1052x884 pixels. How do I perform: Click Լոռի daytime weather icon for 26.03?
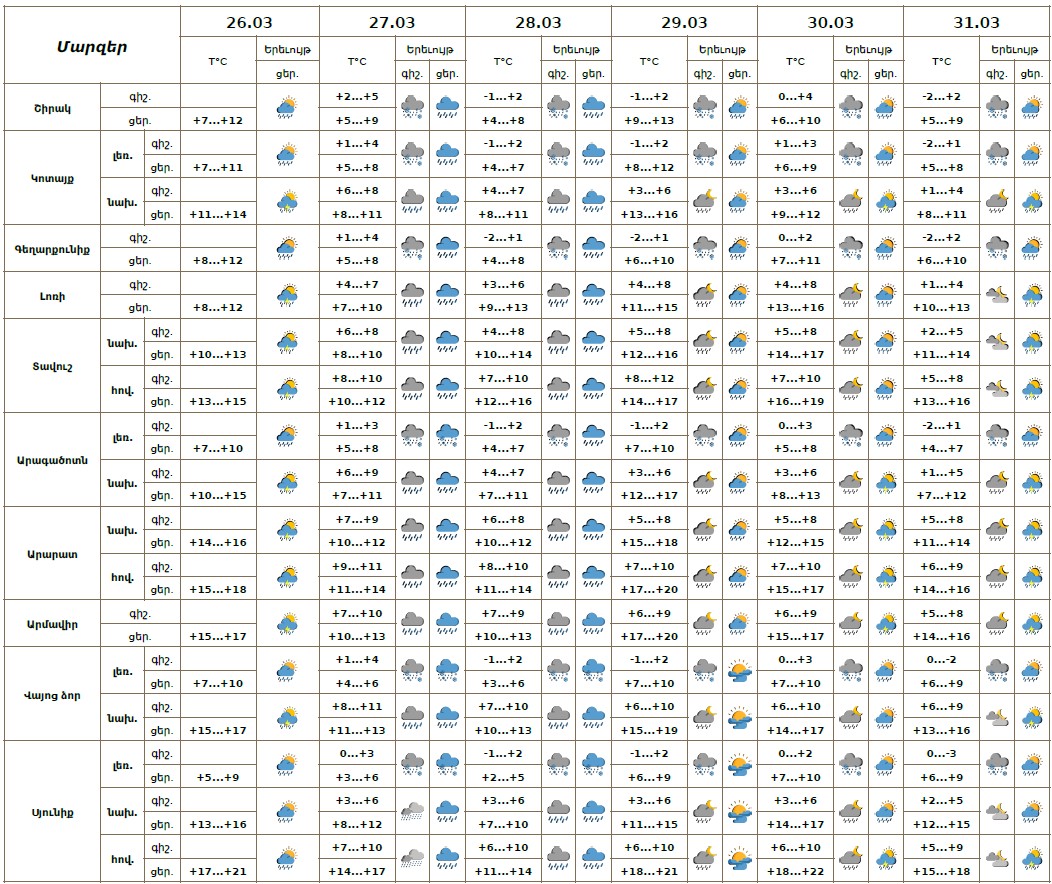point(288,294)
